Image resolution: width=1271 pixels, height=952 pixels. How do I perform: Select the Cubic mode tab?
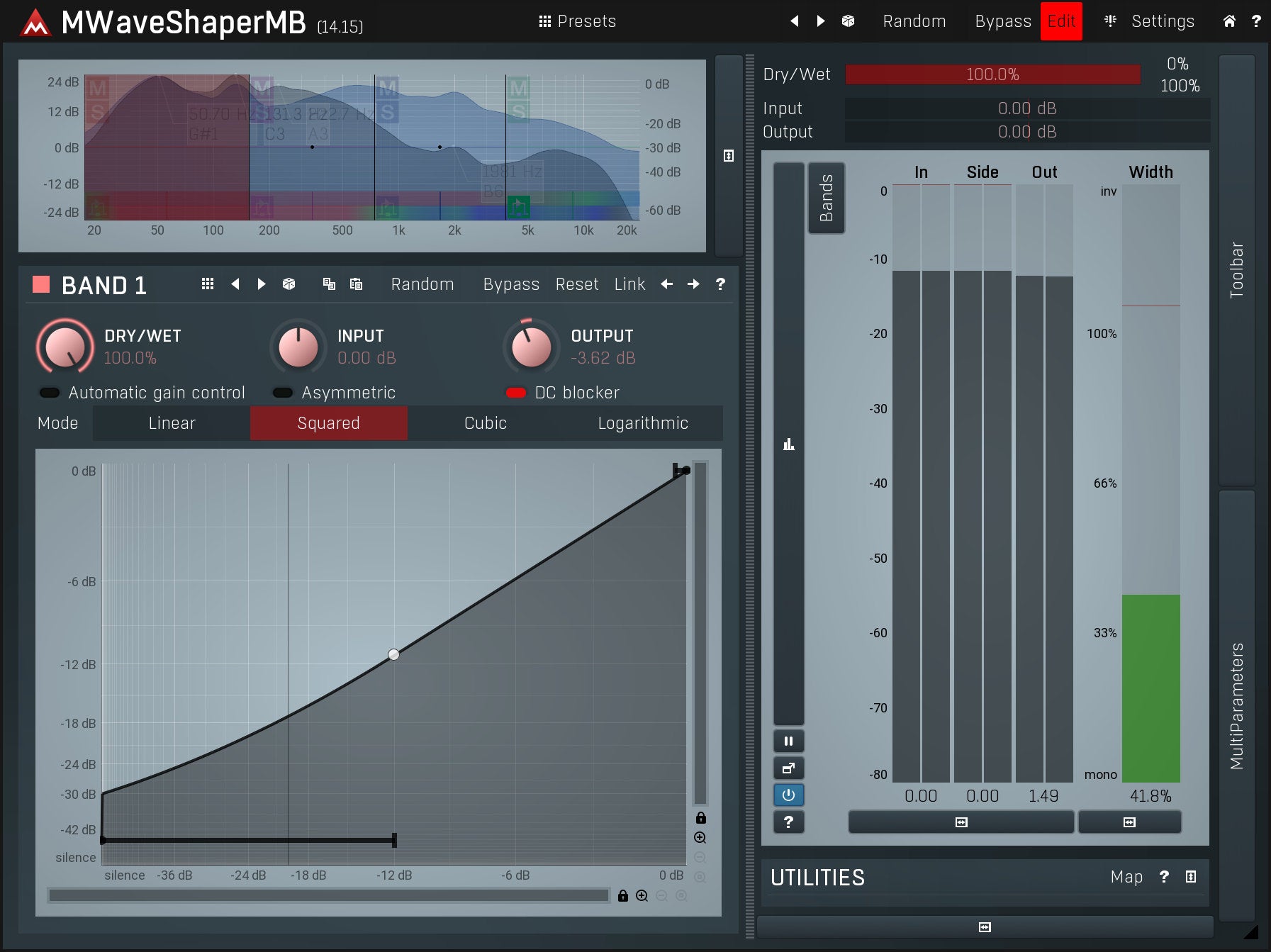(486, 423)
